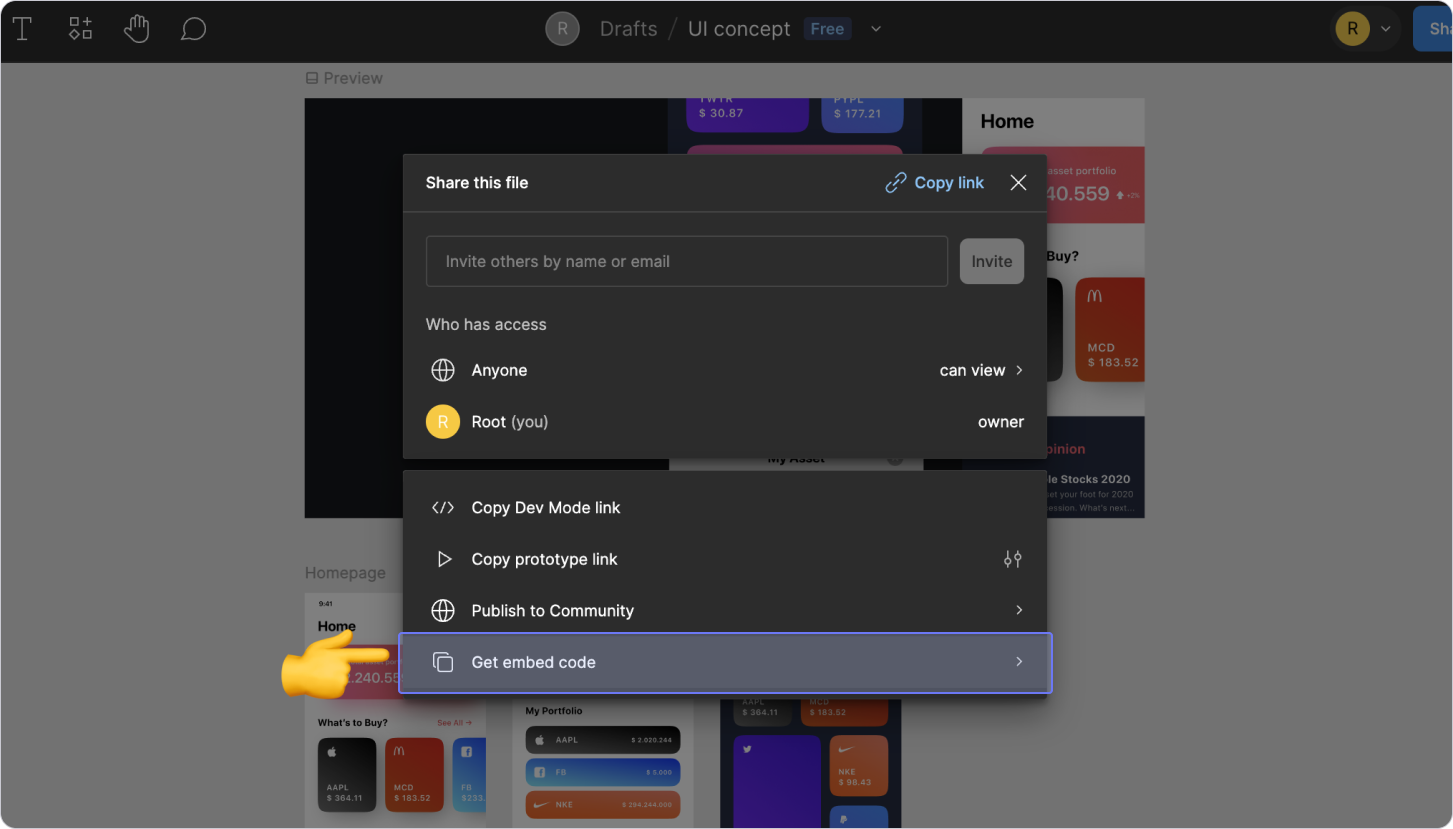The image size is (1453, 829).
Task: Click the R avatar beside Drafts
Action: tap(562, 29)
